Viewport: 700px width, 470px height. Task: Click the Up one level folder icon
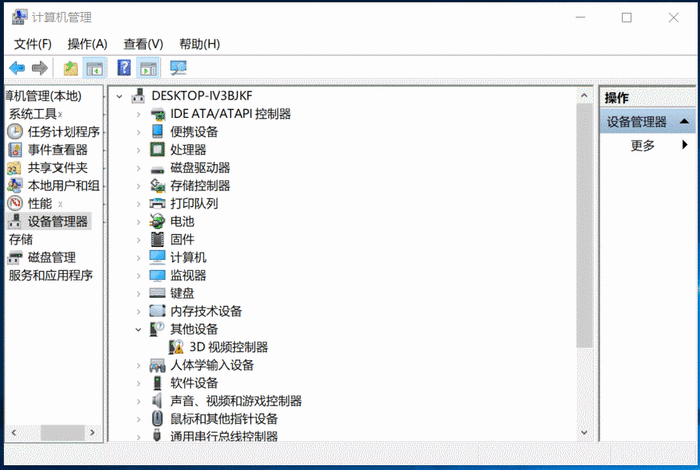click(71, 68)
